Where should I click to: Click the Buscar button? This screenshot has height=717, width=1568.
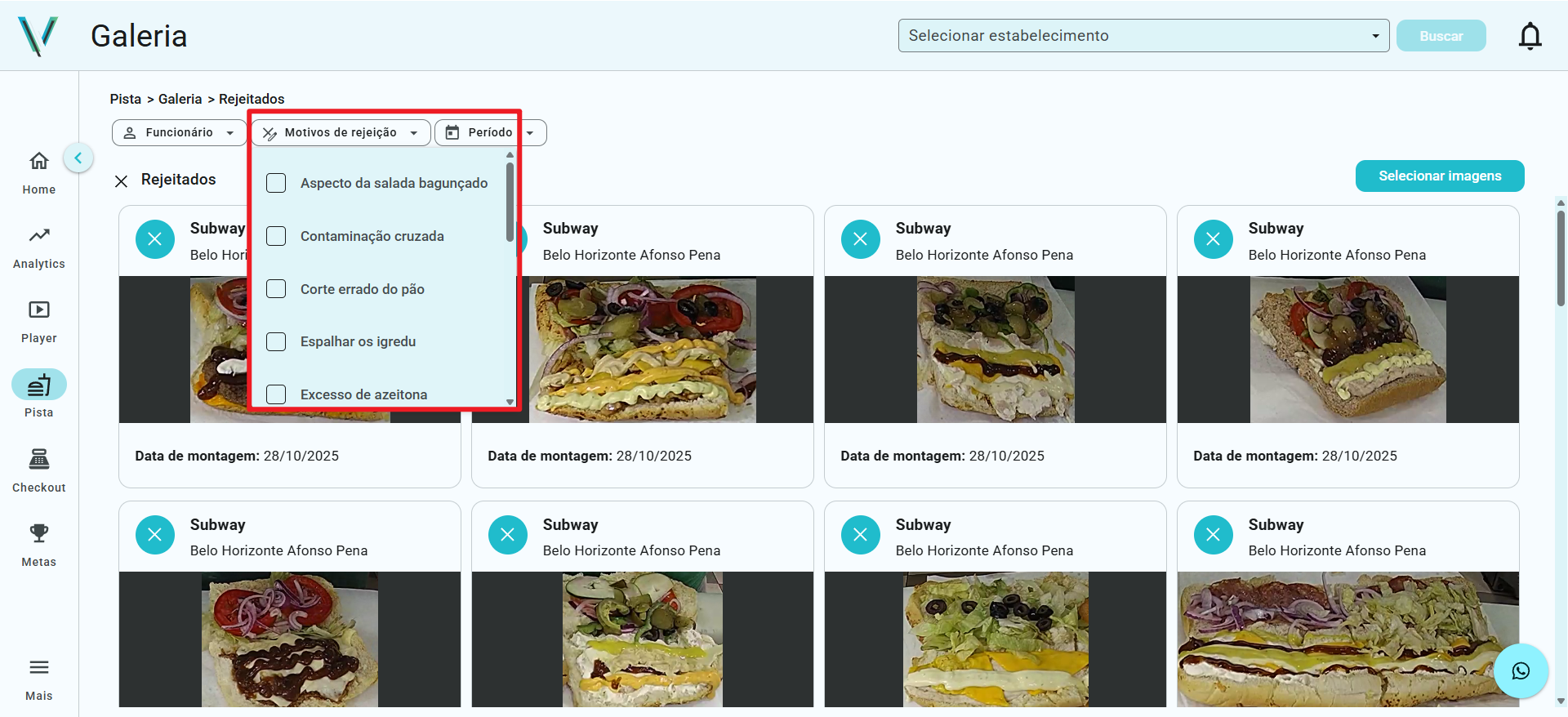(x=1441, y=36)
